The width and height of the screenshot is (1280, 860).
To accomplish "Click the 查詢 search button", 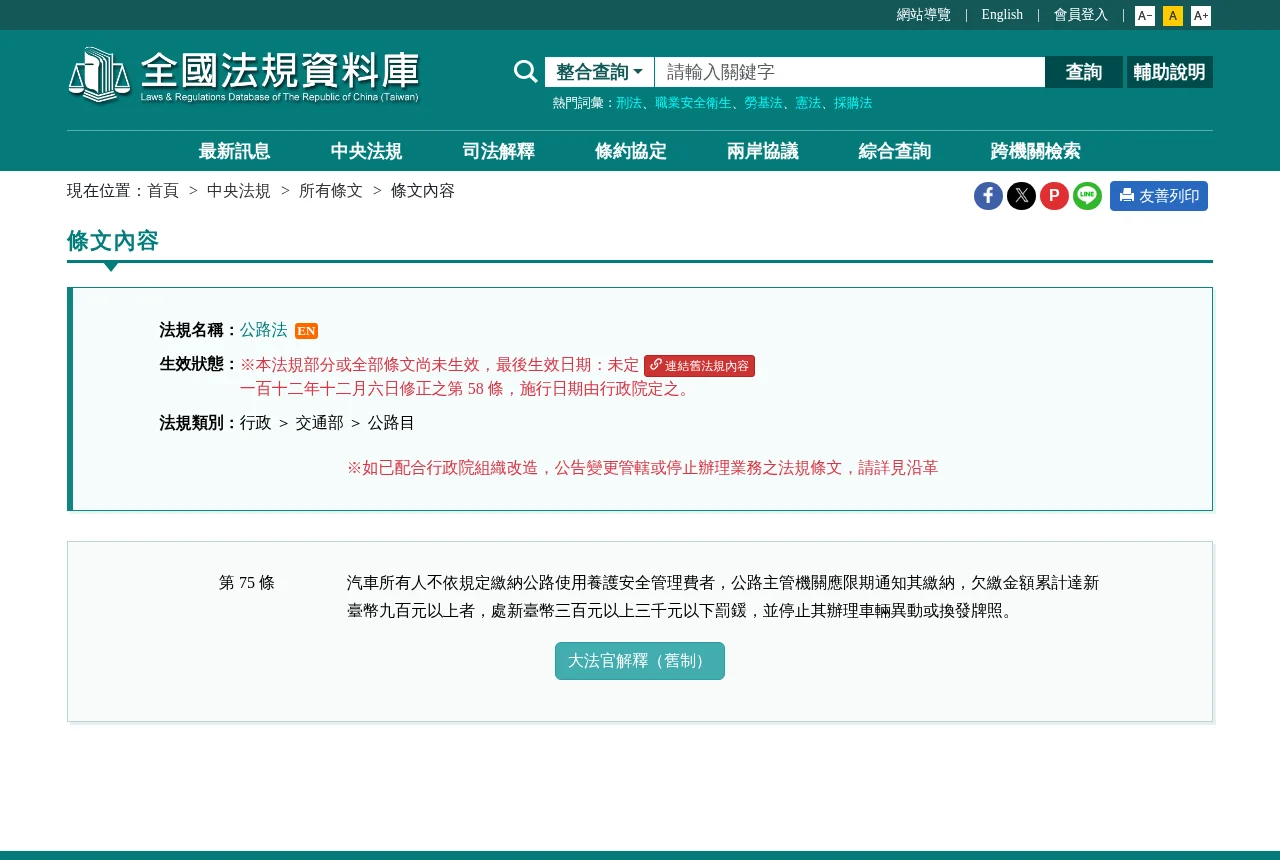I will (x=1084, y=72).
